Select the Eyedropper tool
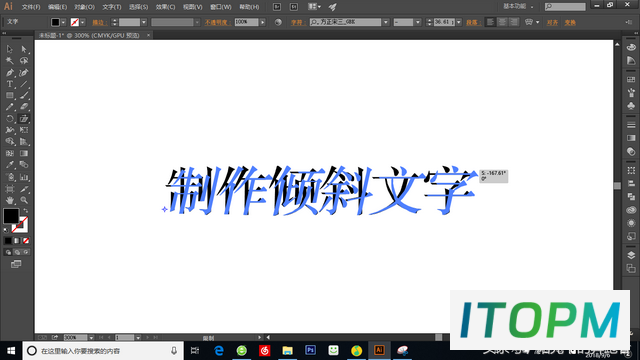The image size is (640, 360). 10,165
